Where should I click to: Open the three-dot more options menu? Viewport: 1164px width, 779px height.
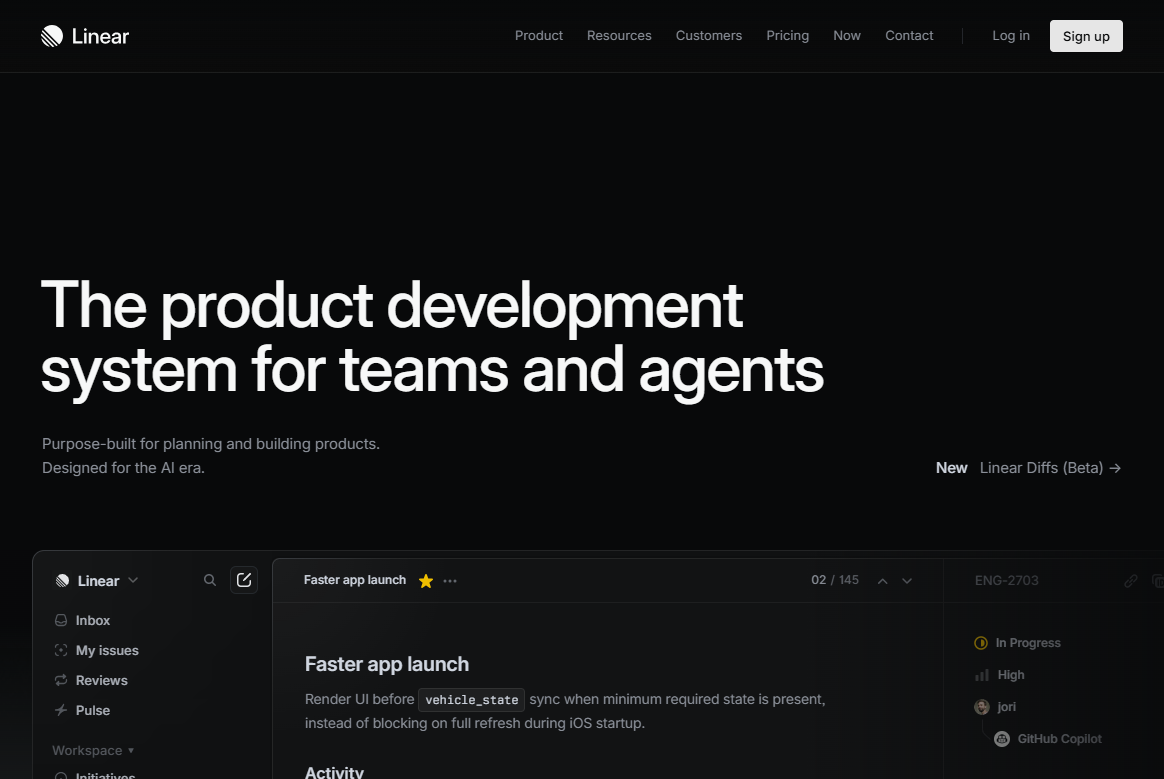[x=450, y=581]
